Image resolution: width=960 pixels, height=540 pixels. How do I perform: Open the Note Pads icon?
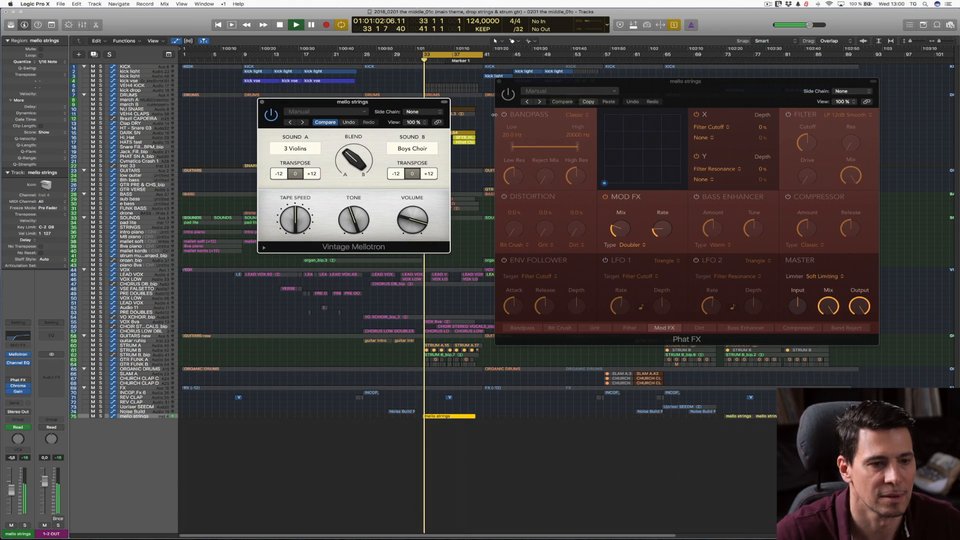[923, 25]
